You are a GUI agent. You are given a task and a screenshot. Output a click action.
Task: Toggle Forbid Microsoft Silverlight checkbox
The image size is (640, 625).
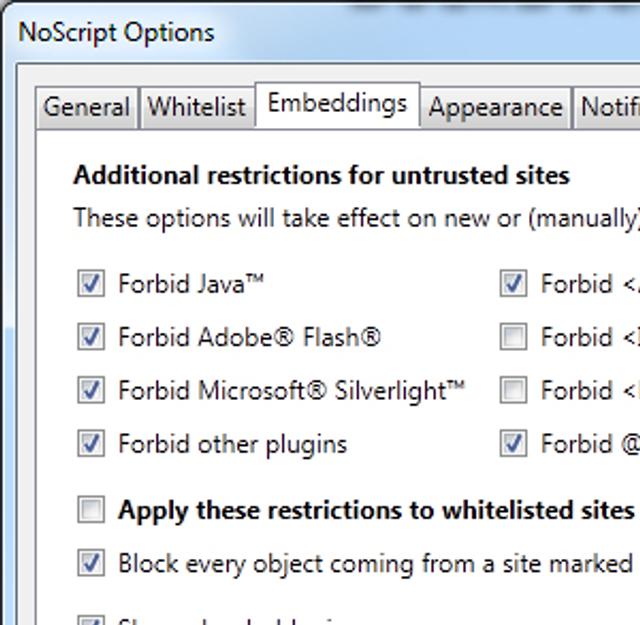[x=91, y=390]
